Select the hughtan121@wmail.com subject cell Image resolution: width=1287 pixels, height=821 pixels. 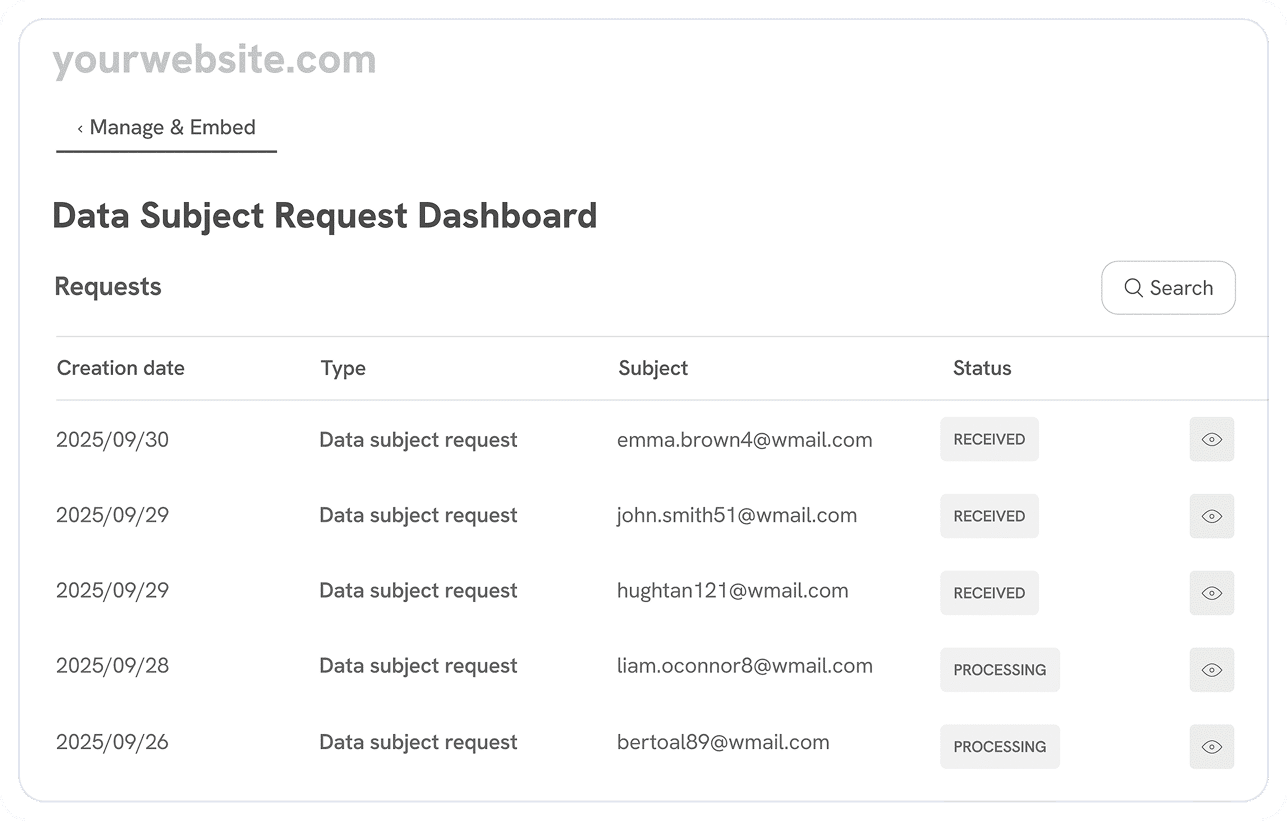[x=732, y=591]
